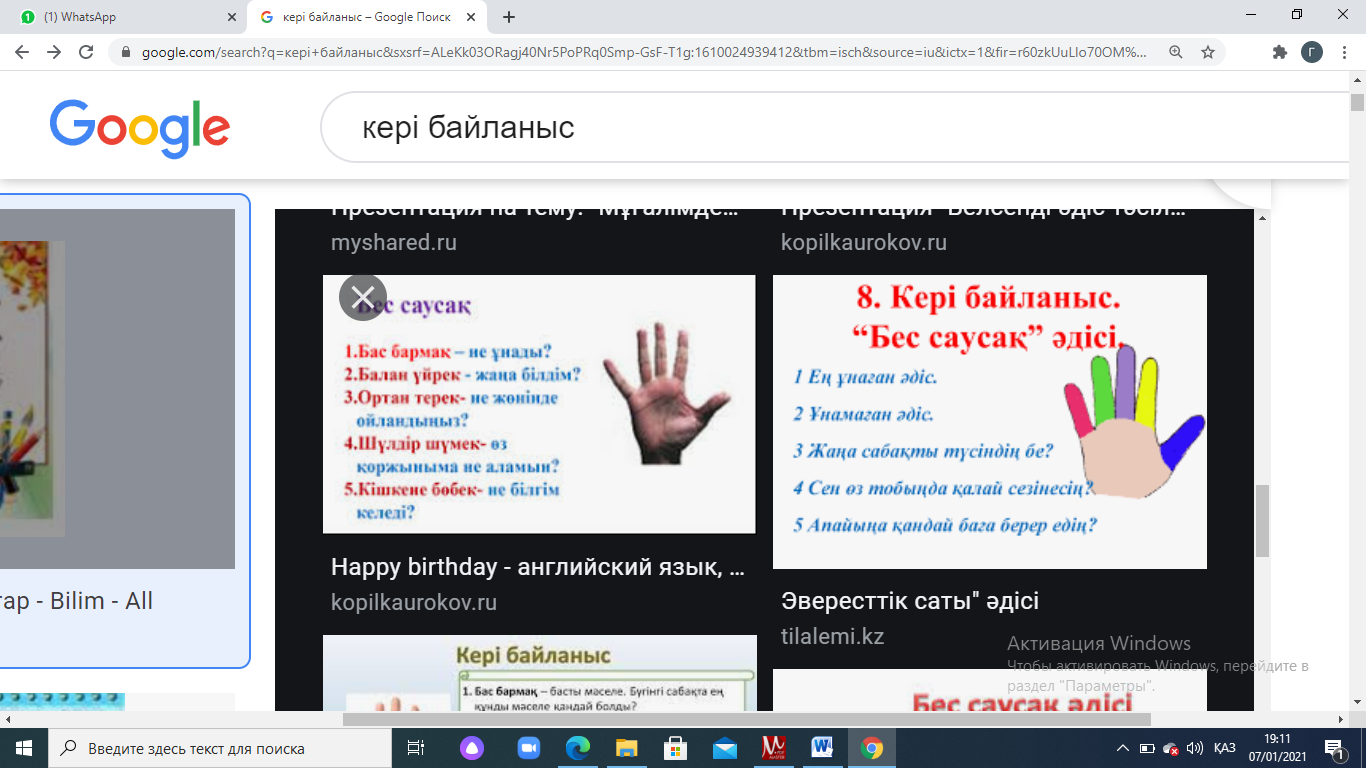The height and width of the screenshot is (768, 1366).
Task: Click the image panel vertical scrollbar thumb
Action: [1262, 520]
